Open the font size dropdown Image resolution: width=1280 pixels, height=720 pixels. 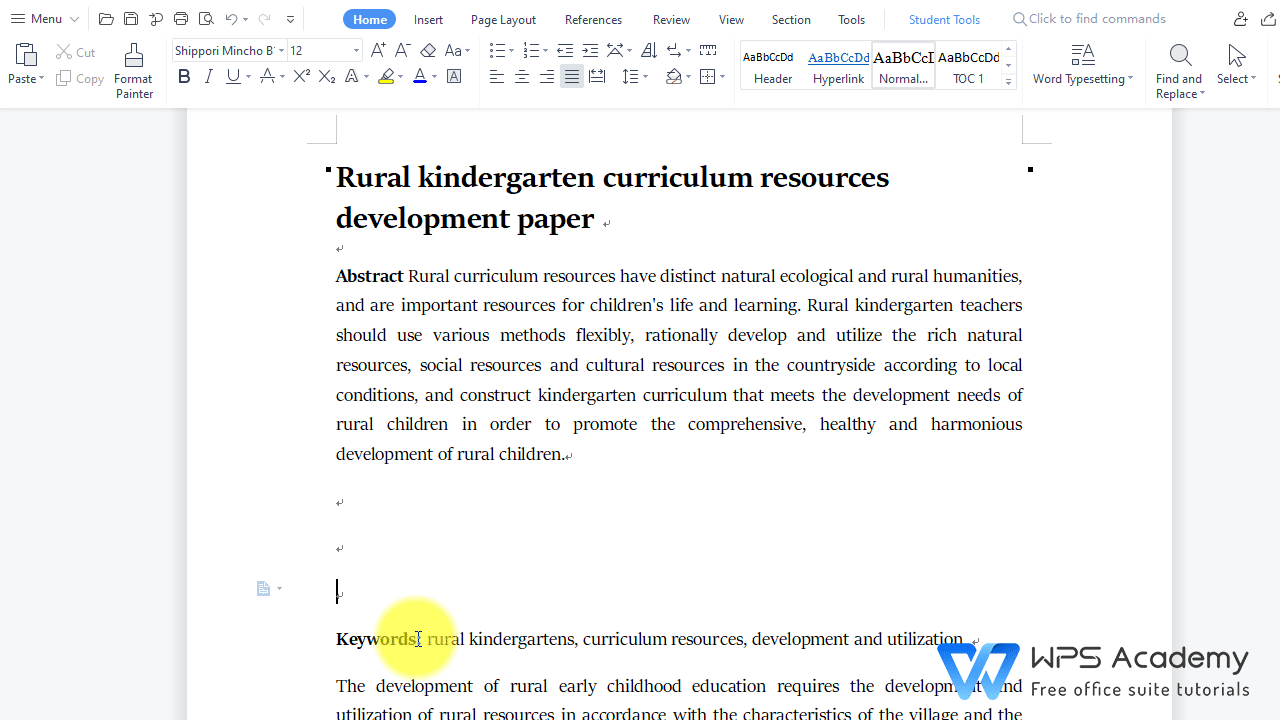pos(356,50)
